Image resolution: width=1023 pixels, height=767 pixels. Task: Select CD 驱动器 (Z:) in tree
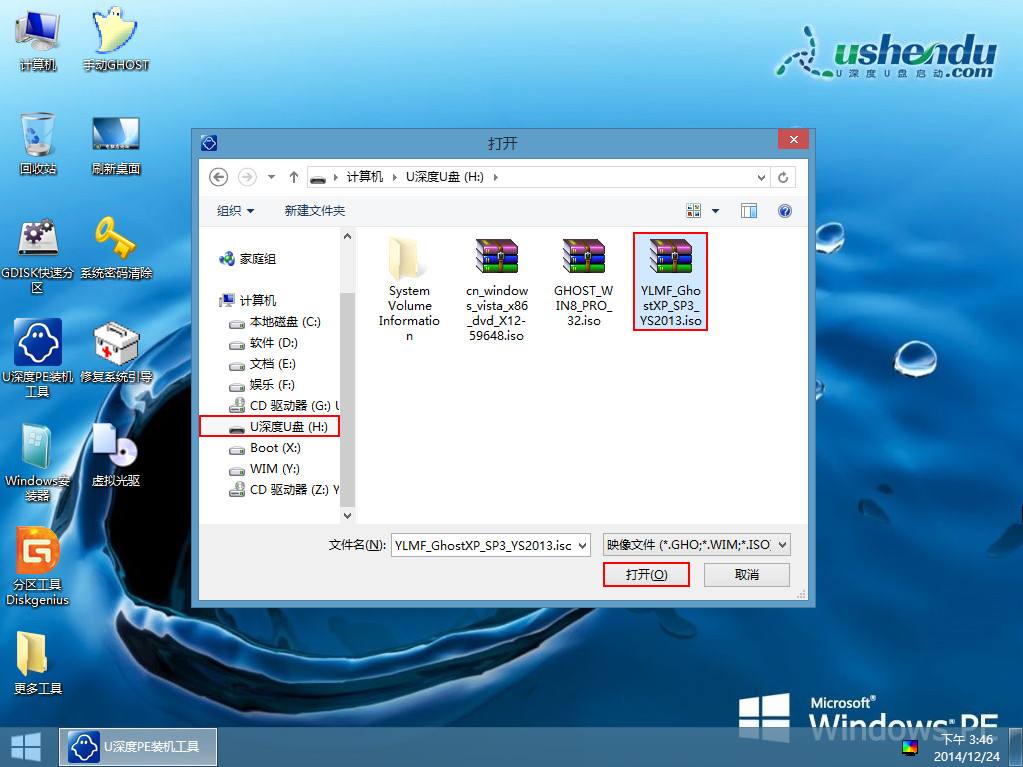point(282,489)
